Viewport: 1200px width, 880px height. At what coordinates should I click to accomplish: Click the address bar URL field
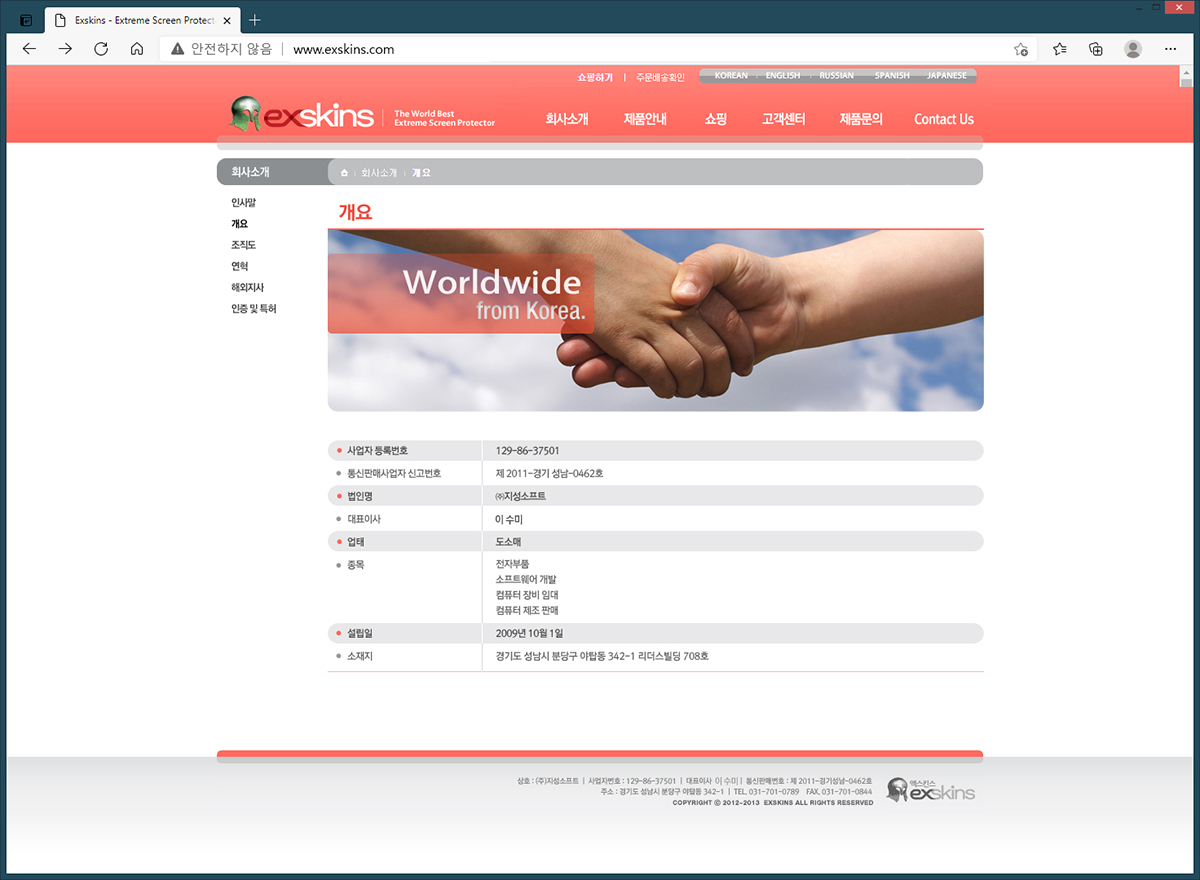point(600,49)
